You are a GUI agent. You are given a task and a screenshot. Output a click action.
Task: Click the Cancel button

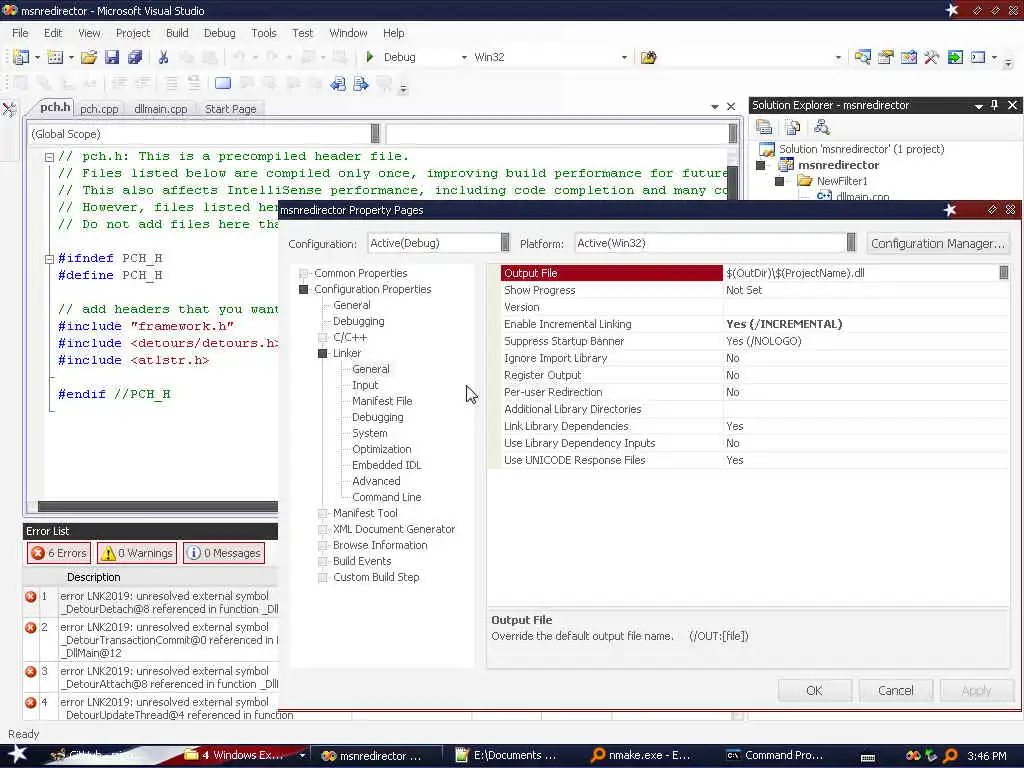click(895, 690)
